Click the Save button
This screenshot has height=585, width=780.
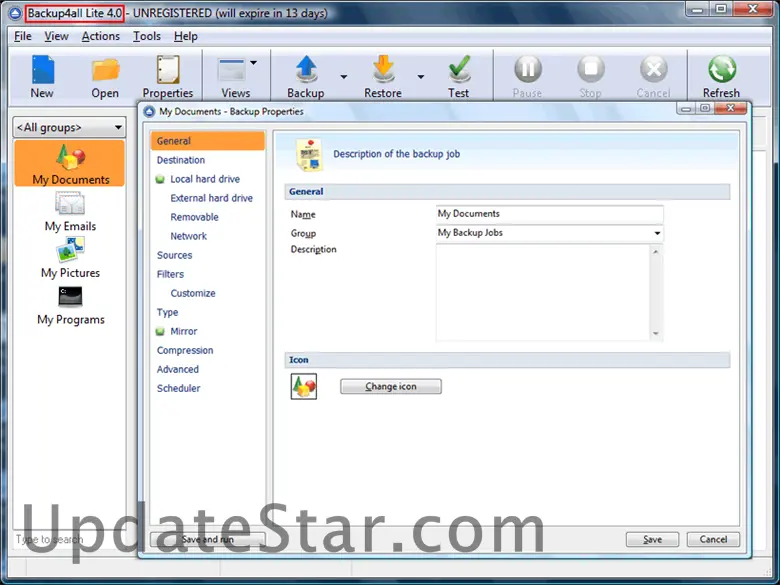click(x=652, y=539)
